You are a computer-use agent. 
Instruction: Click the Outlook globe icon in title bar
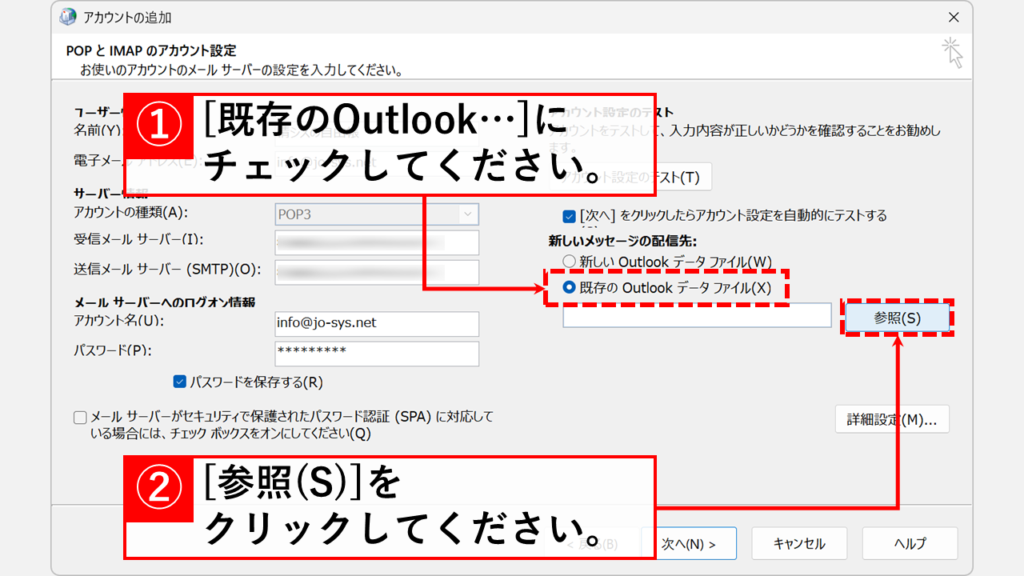click(67, 17)
